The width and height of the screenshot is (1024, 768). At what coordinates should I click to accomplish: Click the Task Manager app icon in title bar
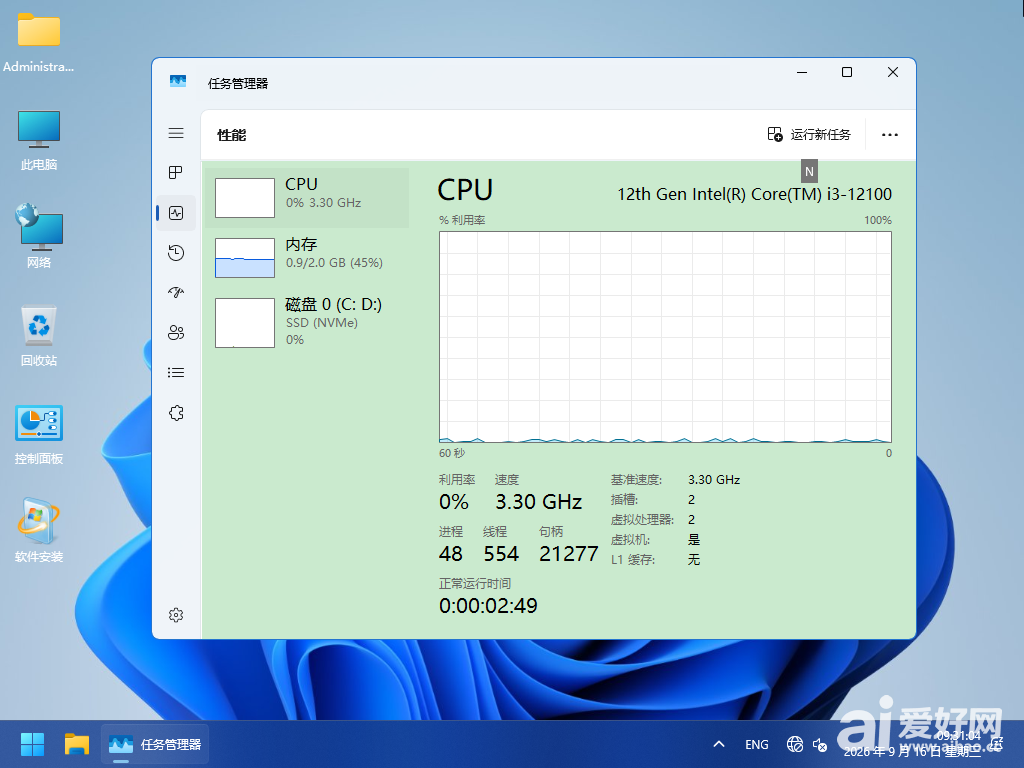[x=178, y=82]
